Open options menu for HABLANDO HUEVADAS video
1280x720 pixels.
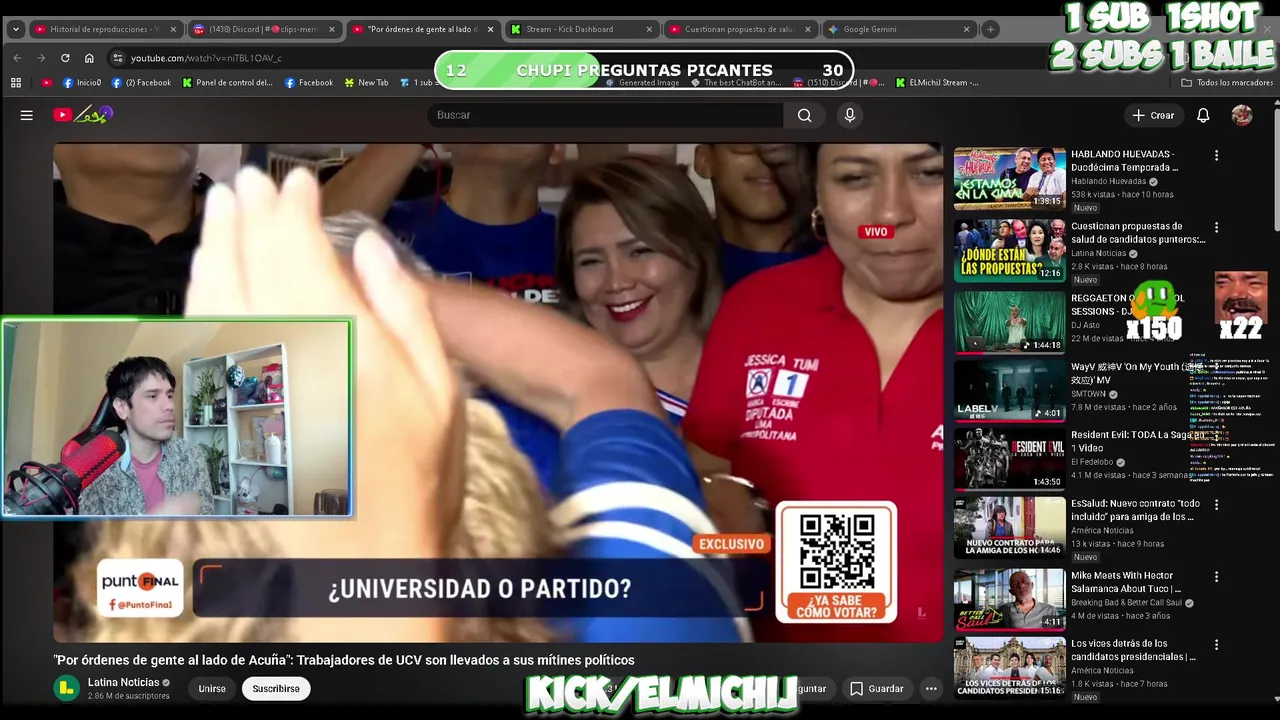click(1216, 155)
